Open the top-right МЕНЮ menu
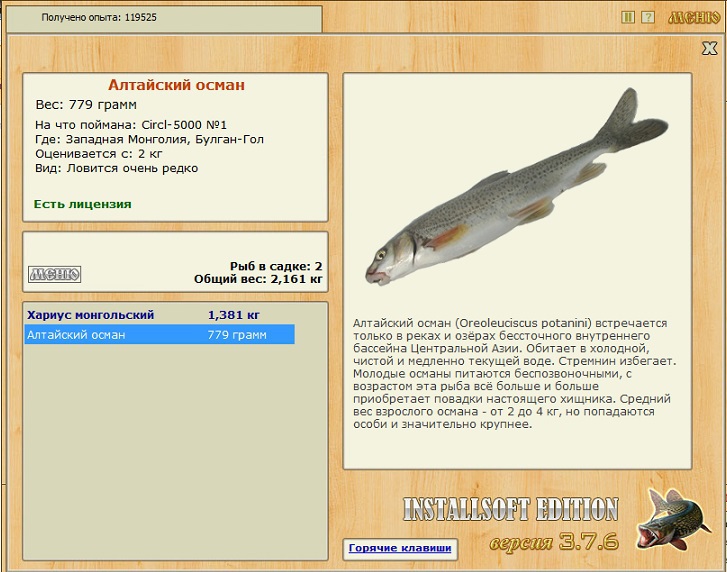 click(x=694, y=18)
